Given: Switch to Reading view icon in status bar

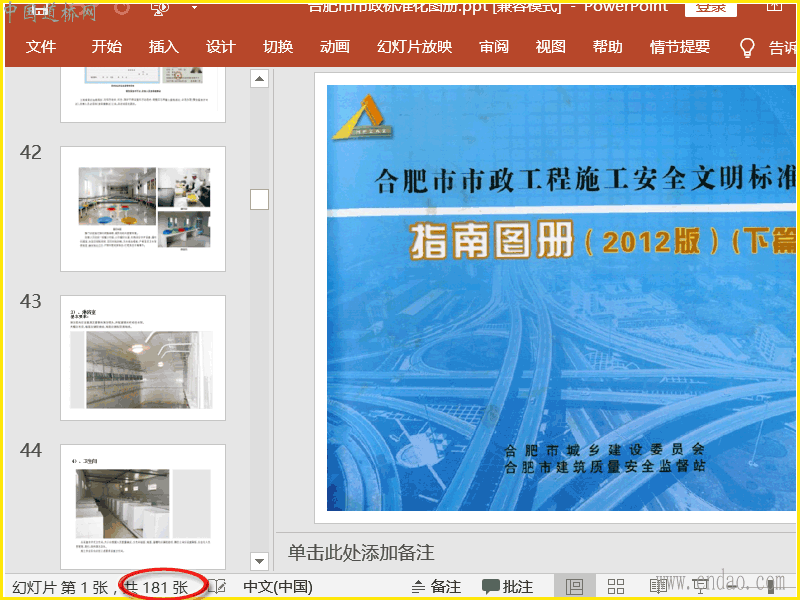Looking at the screenshot, I should coord(658,587).
